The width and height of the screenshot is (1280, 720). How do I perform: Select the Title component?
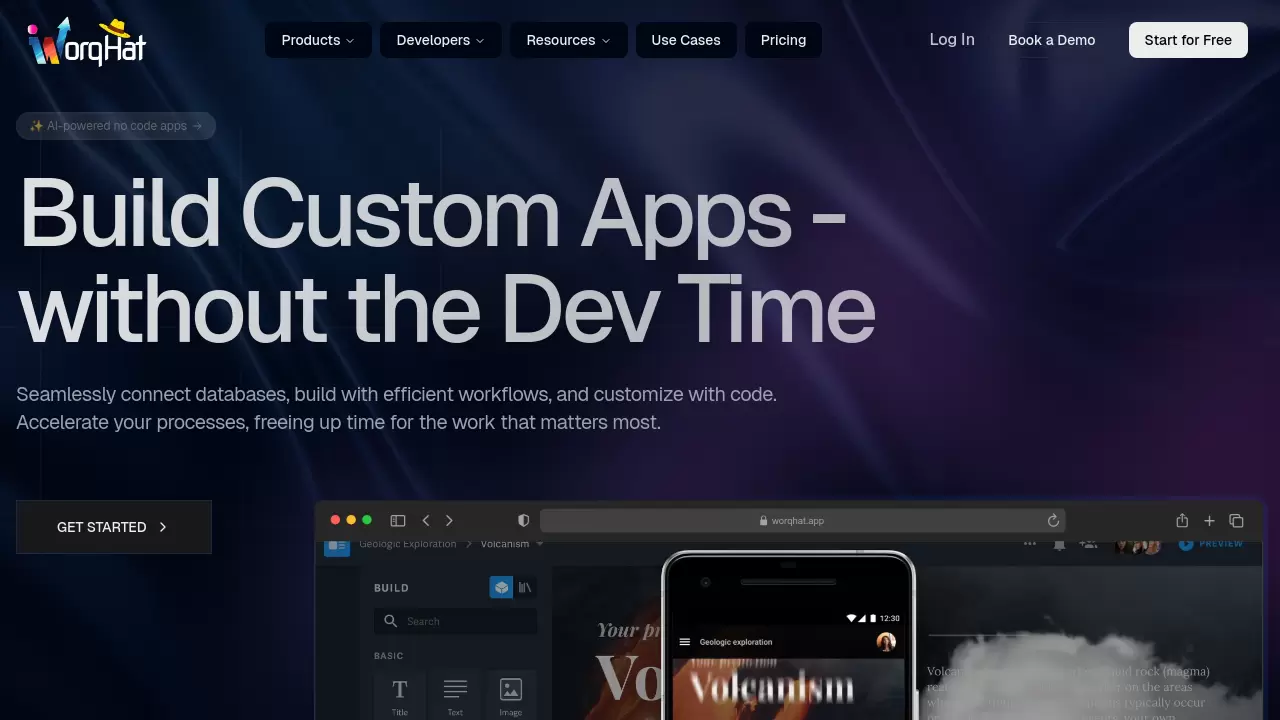400,695
